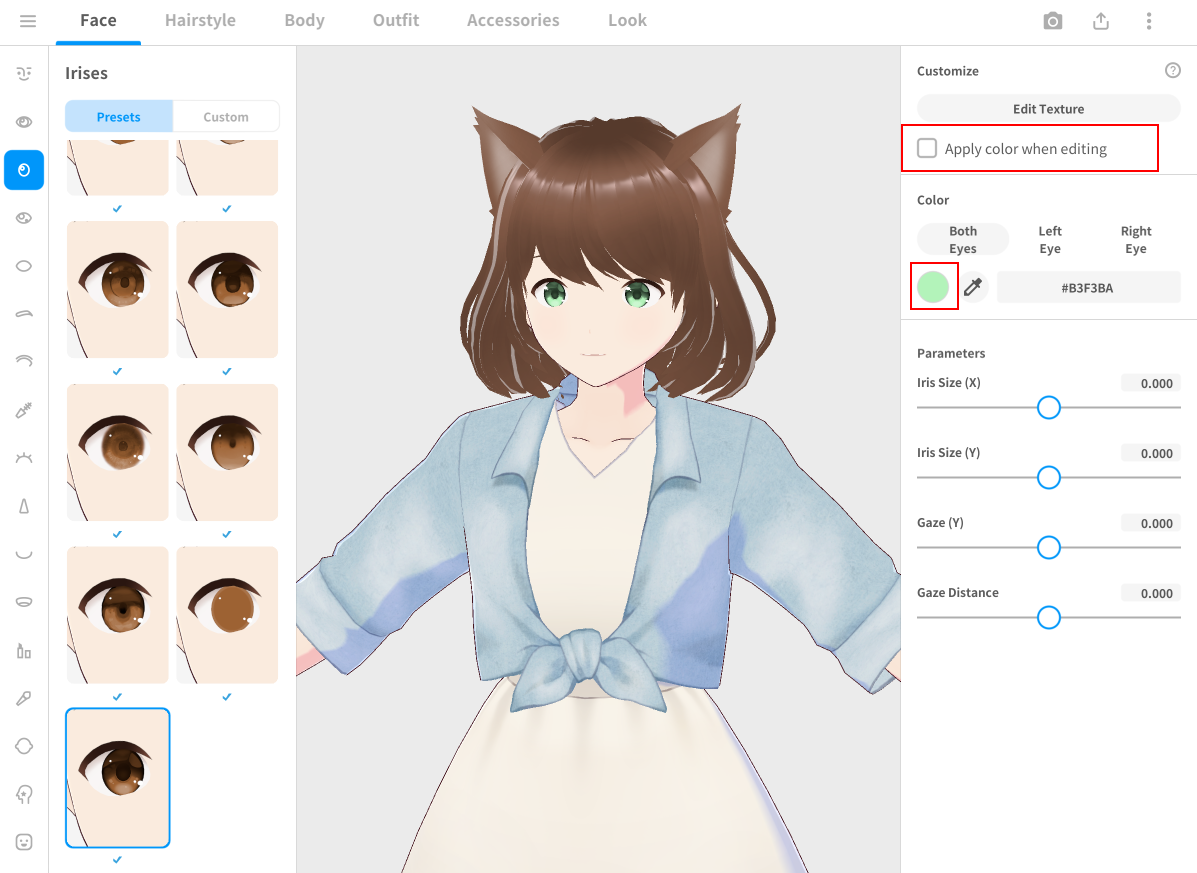Viewport: 1197px width, 873px height.
Task: Switch color target to Right Eye
Action: click(x=1135, y=240)
